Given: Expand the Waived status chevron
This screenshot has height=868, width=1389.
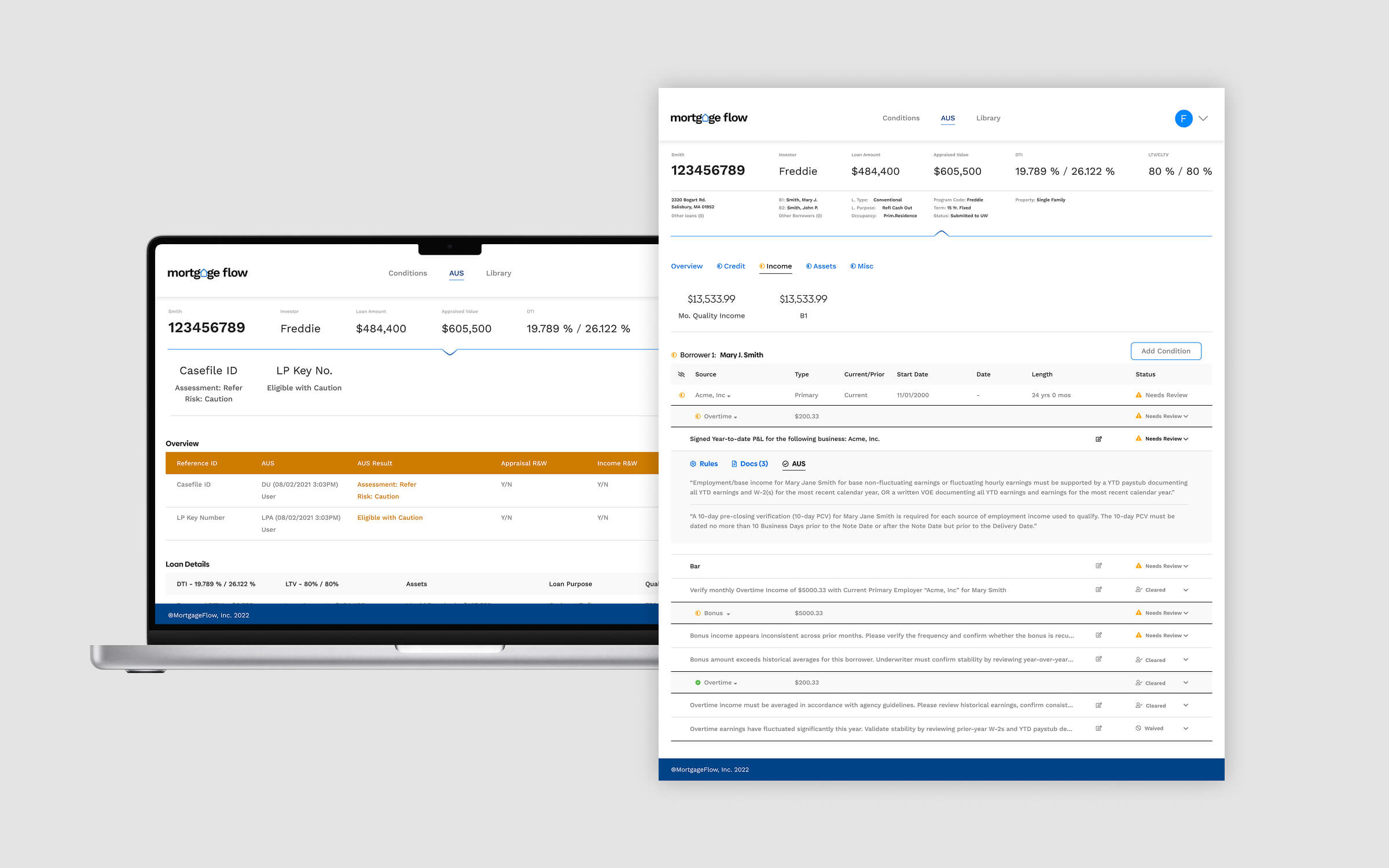Looking at the screenshot, I should pos(1185,729).
